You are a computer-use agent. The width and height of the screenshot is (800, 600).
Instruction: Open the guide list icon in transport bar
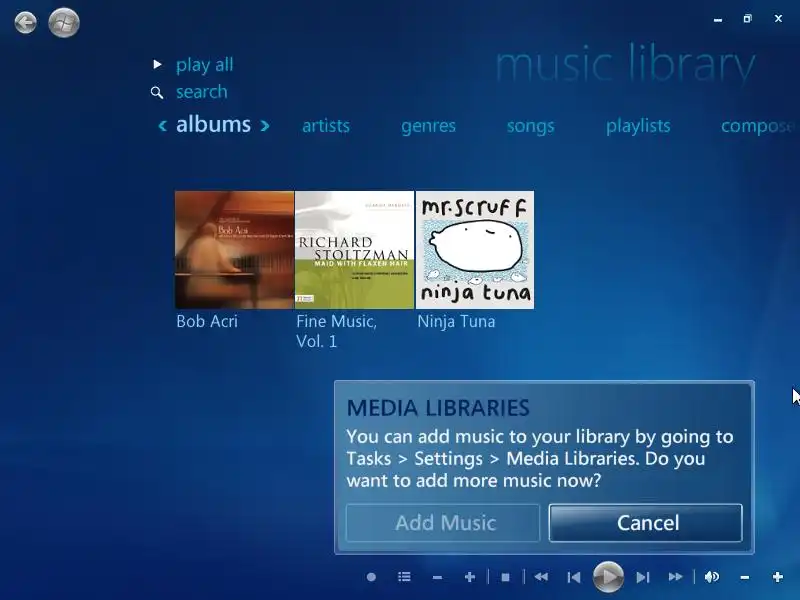tap(404, 577)
